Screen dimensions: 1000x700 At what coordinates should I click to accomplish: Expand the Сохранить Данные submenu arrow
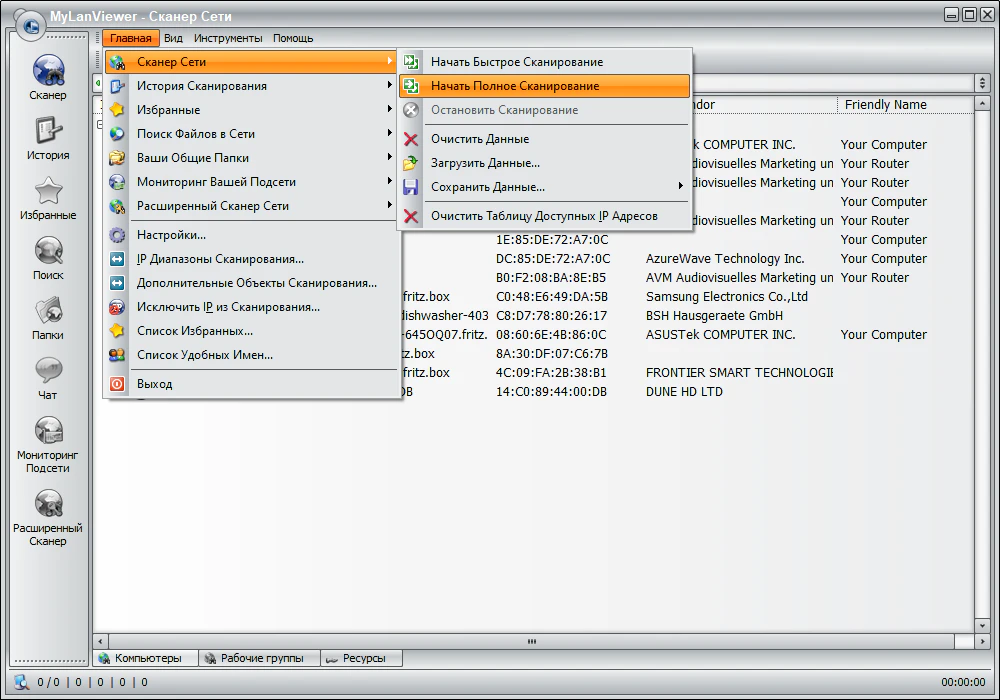[680, 187]
